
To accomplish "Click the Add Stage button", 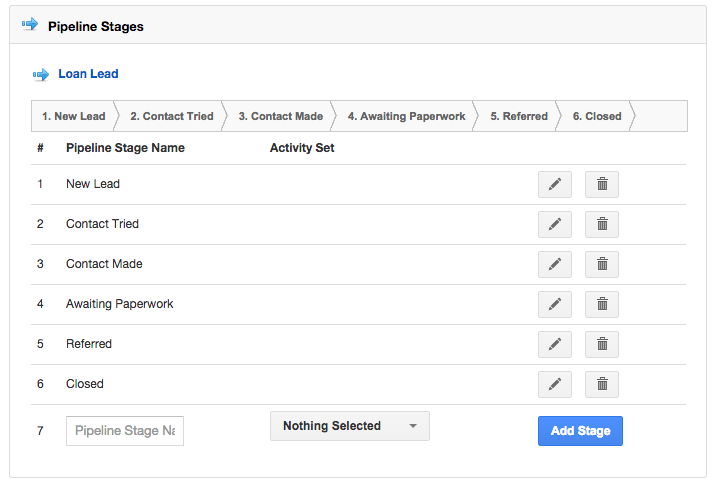I will tap(580, 431).
